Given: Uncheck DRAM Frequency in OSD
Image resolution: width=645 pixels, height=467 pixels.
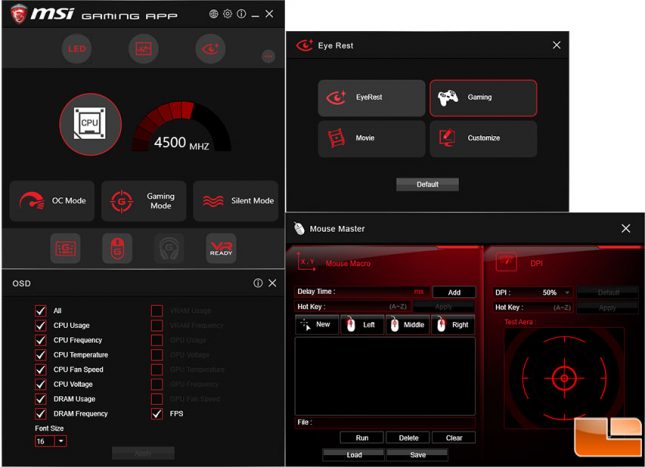Looking at the screenshot, I should pos(40,414).
